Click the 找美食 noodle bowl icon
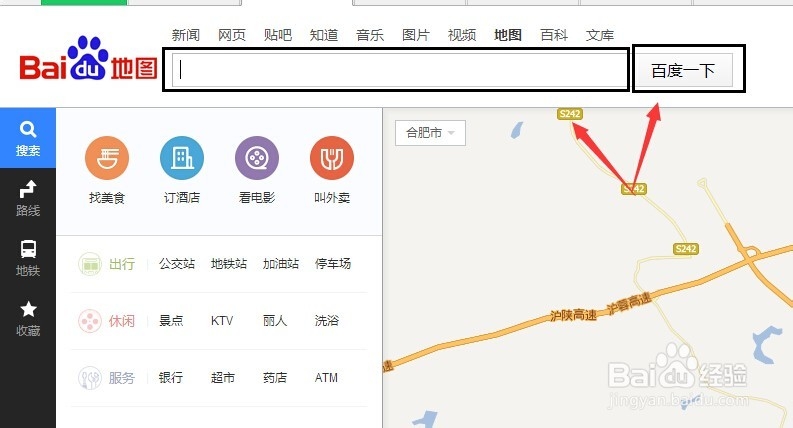Screen dimensions: 793x428 (x=107, y=158)
